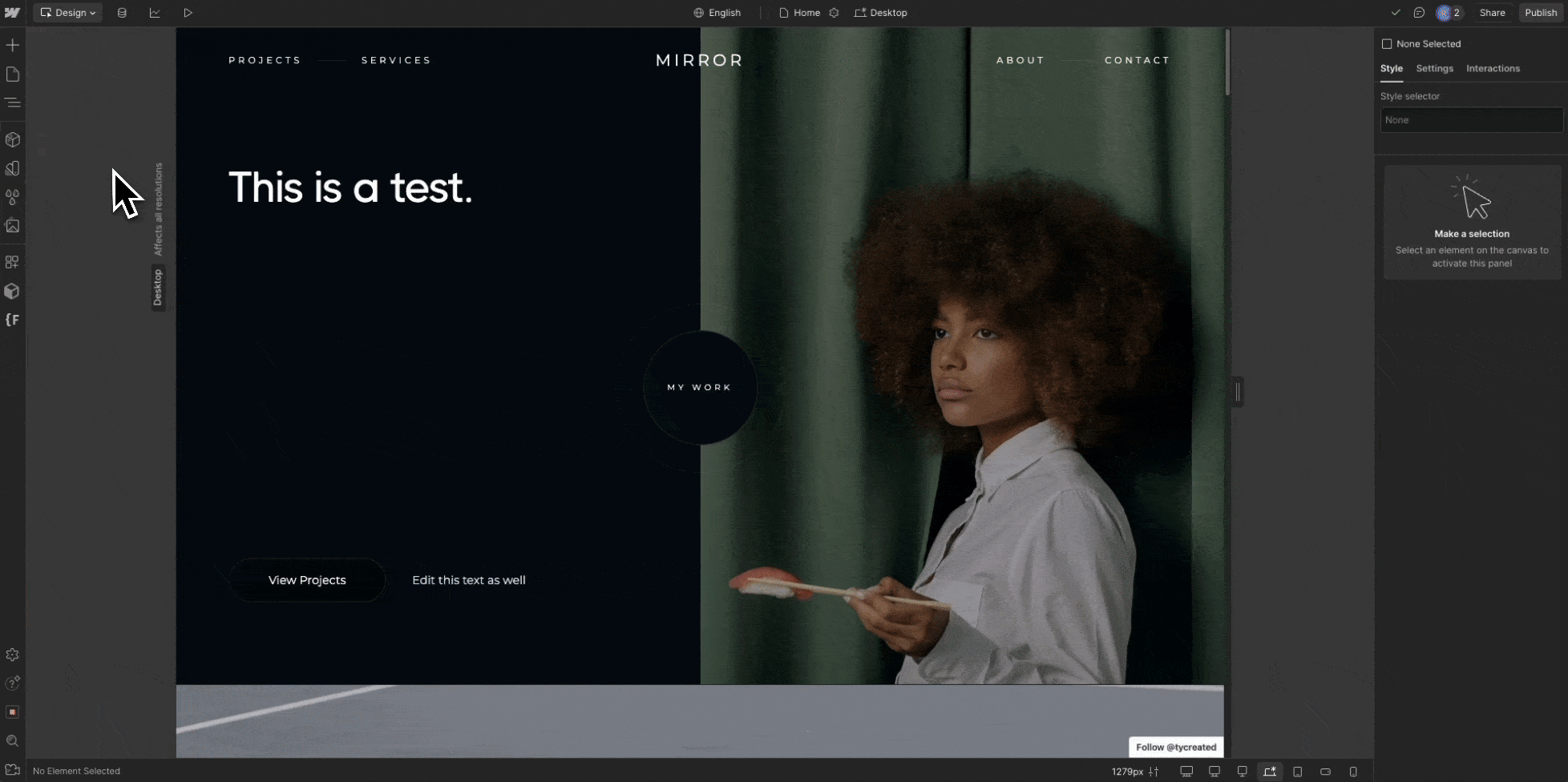Open the Assets image panel icon

coord(13,226)
